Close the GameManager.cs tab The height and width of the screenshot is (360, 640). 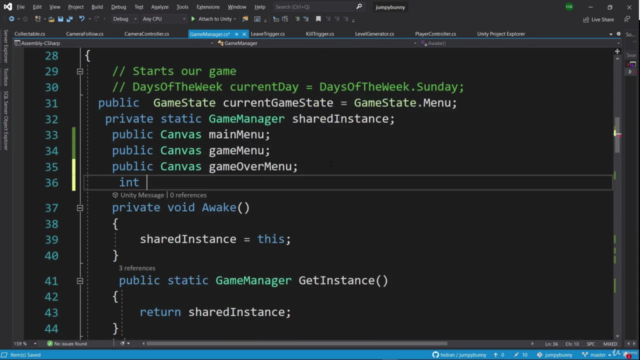pyautogui.click(x=244, y=34)
